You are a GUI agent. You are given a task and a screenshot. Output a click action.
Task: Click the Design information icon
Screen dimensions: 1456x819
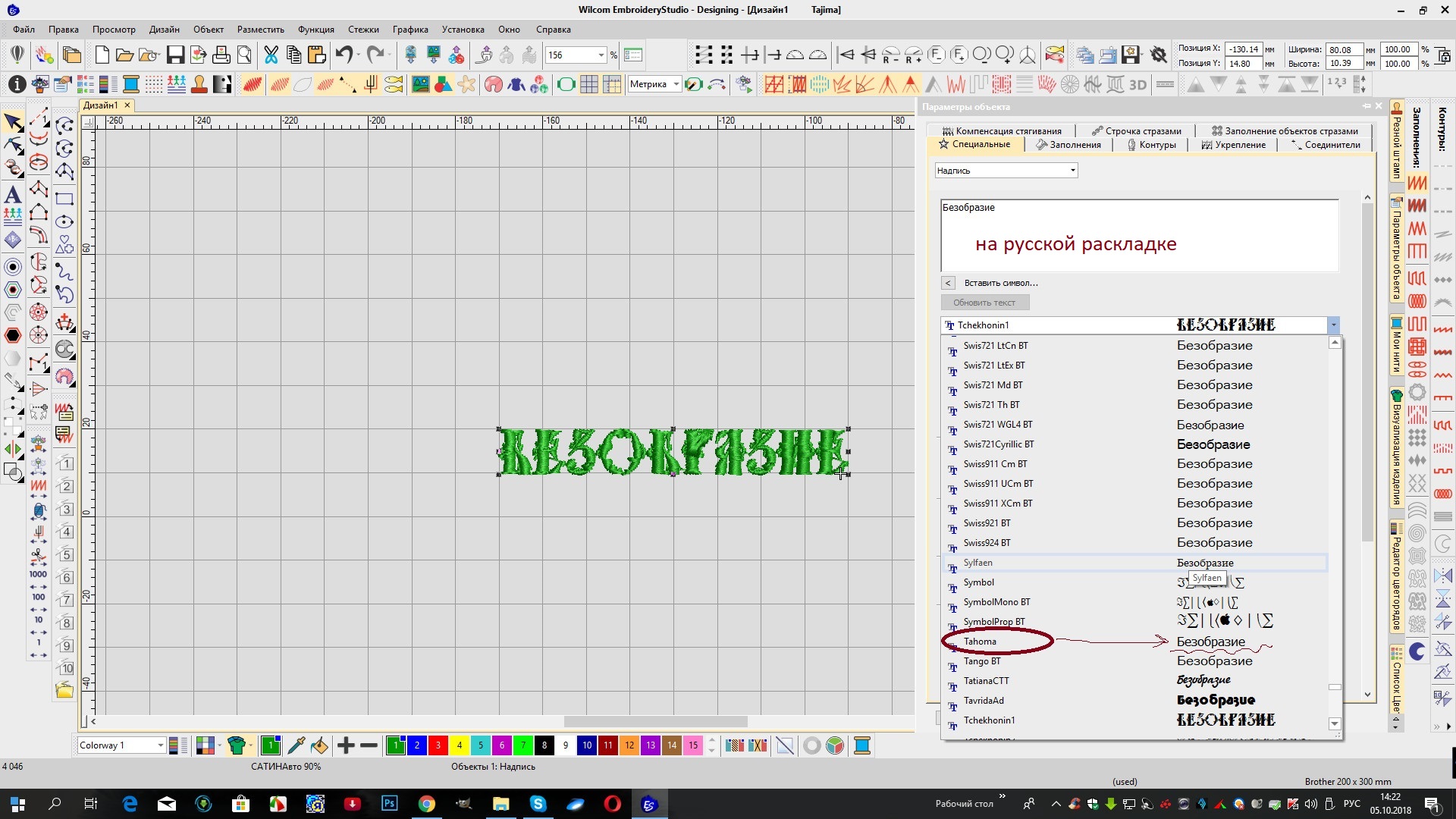(17, 84)
